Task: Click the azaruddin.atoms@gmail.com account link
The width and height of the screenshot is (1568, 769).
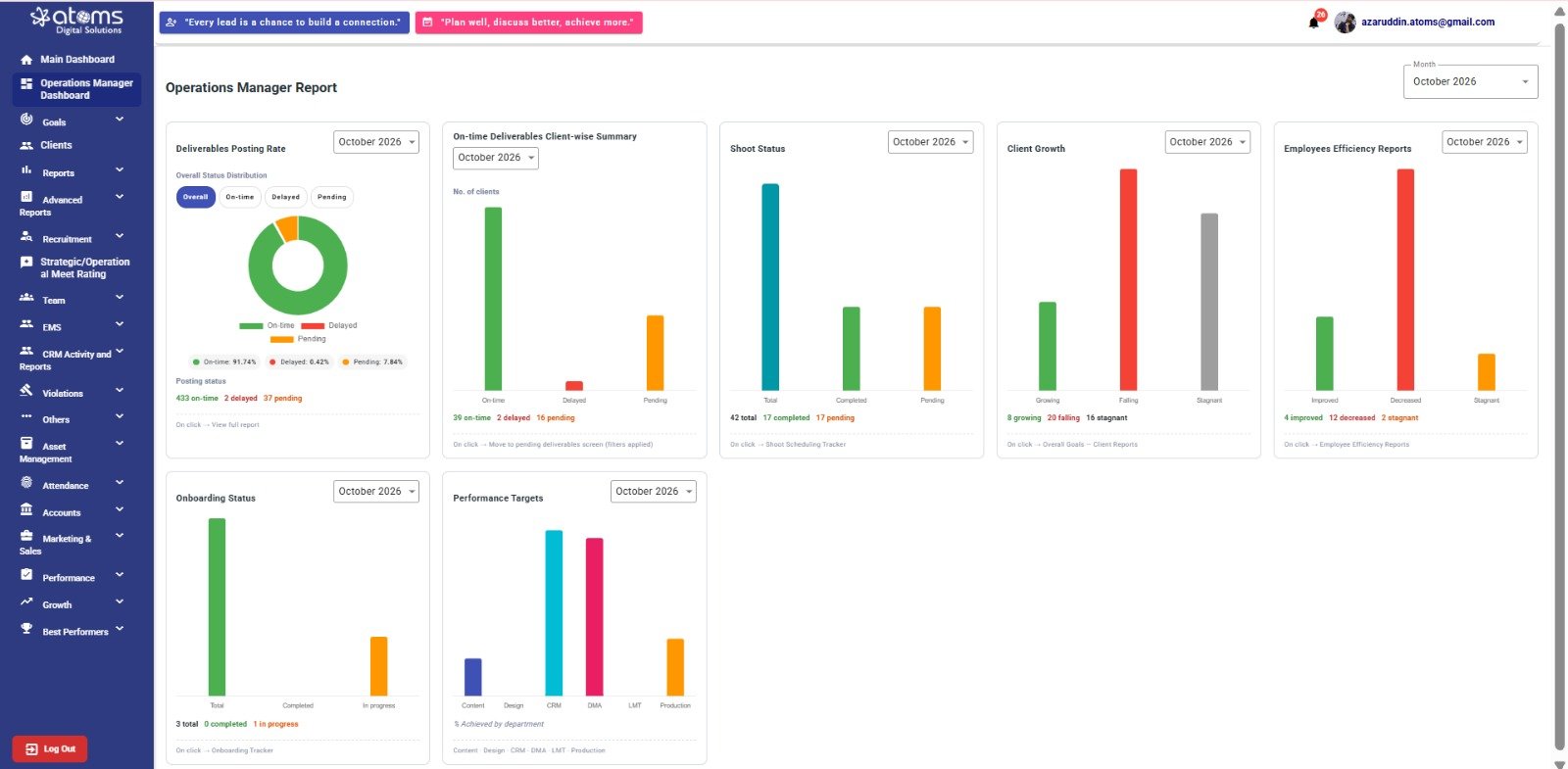Action: tap(1428, 22)
